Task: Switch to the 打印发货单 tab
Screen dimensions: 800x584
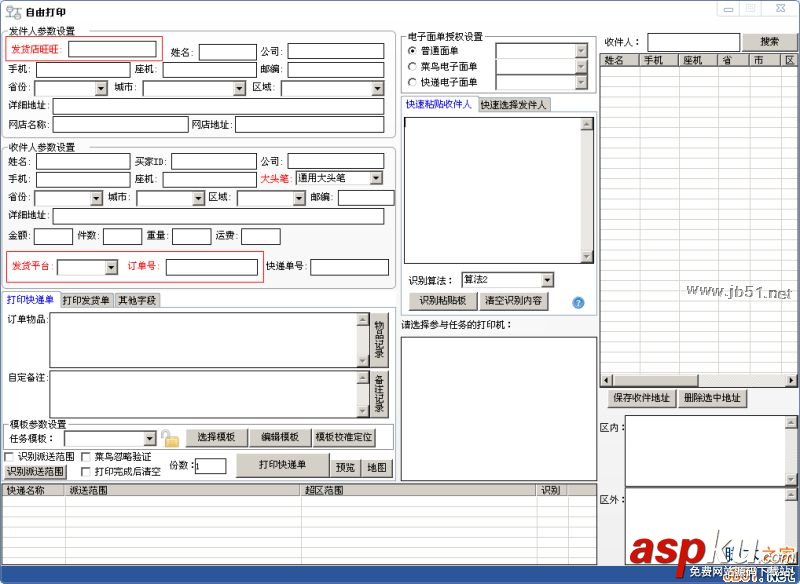Action: tap(88, 298)
